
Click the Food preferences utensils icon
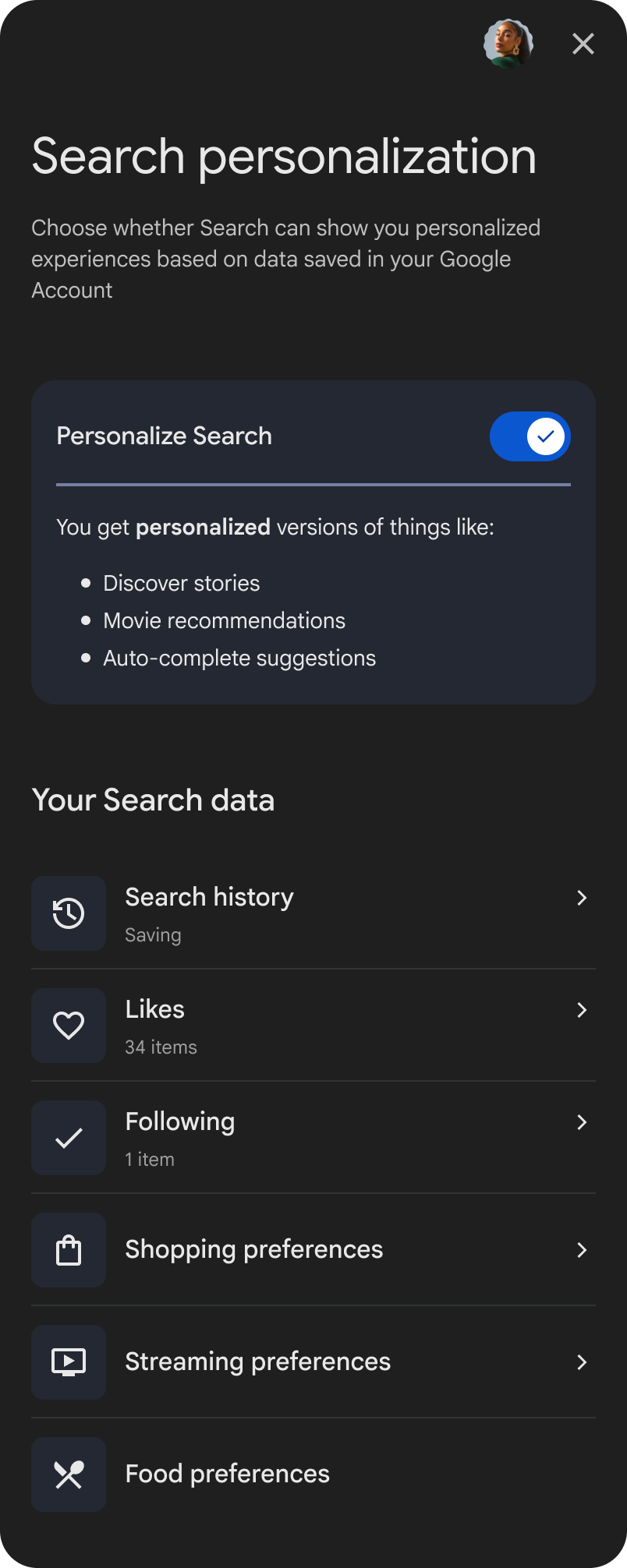(x=69, y=1474)
